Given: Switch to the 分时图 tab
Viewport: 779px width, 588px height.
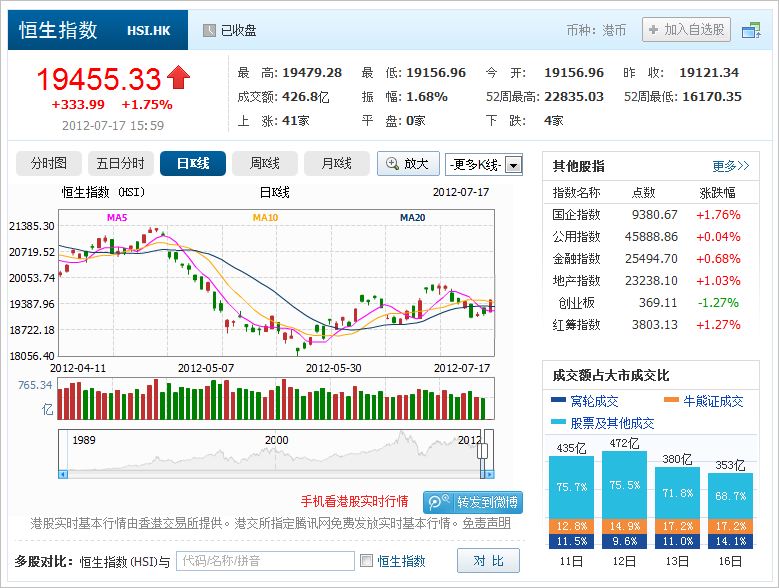Looking at the screenshot, I should point(49,163).
